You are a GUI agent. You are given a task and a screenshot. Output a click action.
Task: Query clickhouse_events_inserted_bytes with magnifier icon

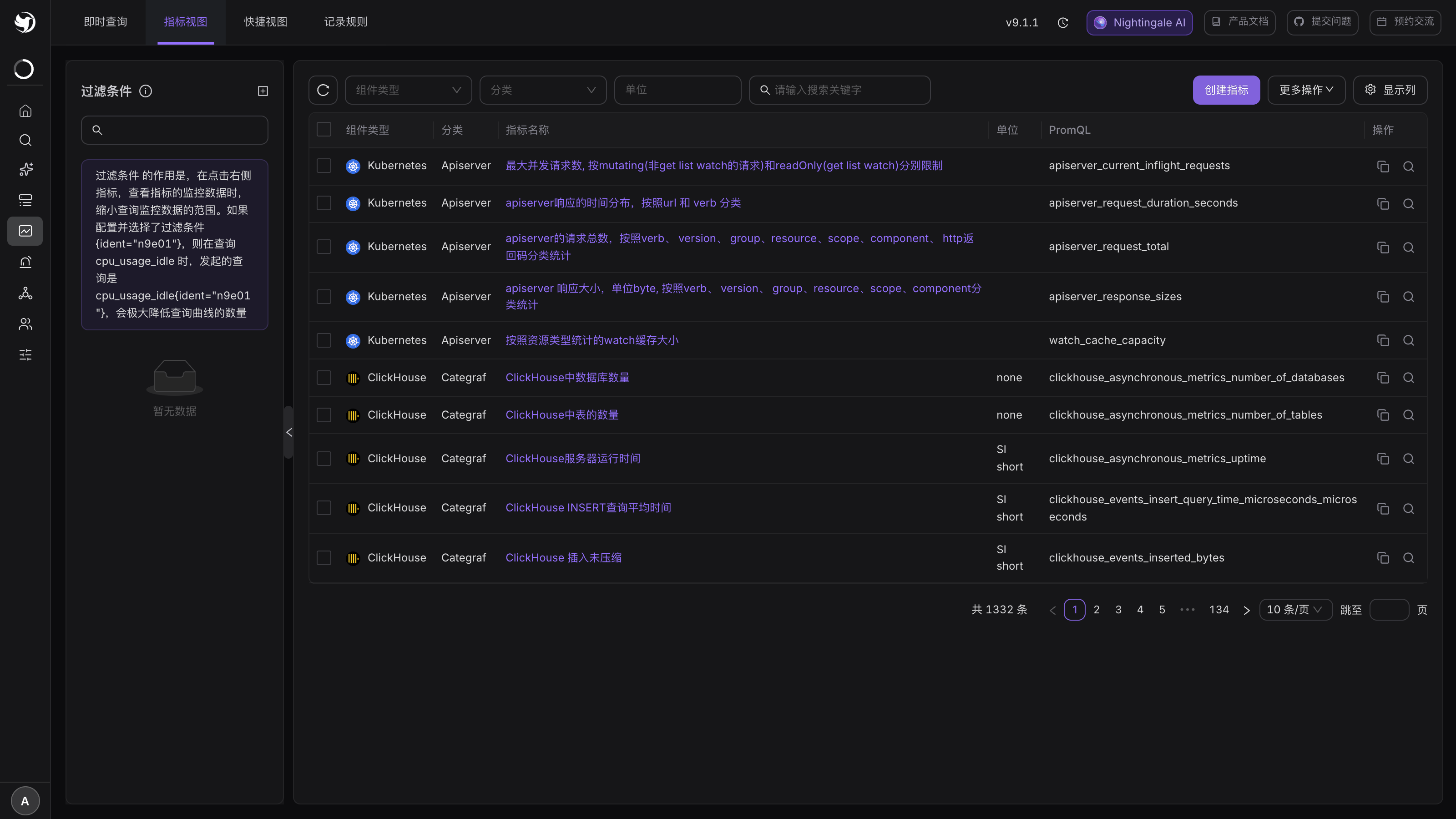(x=1409, y=558)
